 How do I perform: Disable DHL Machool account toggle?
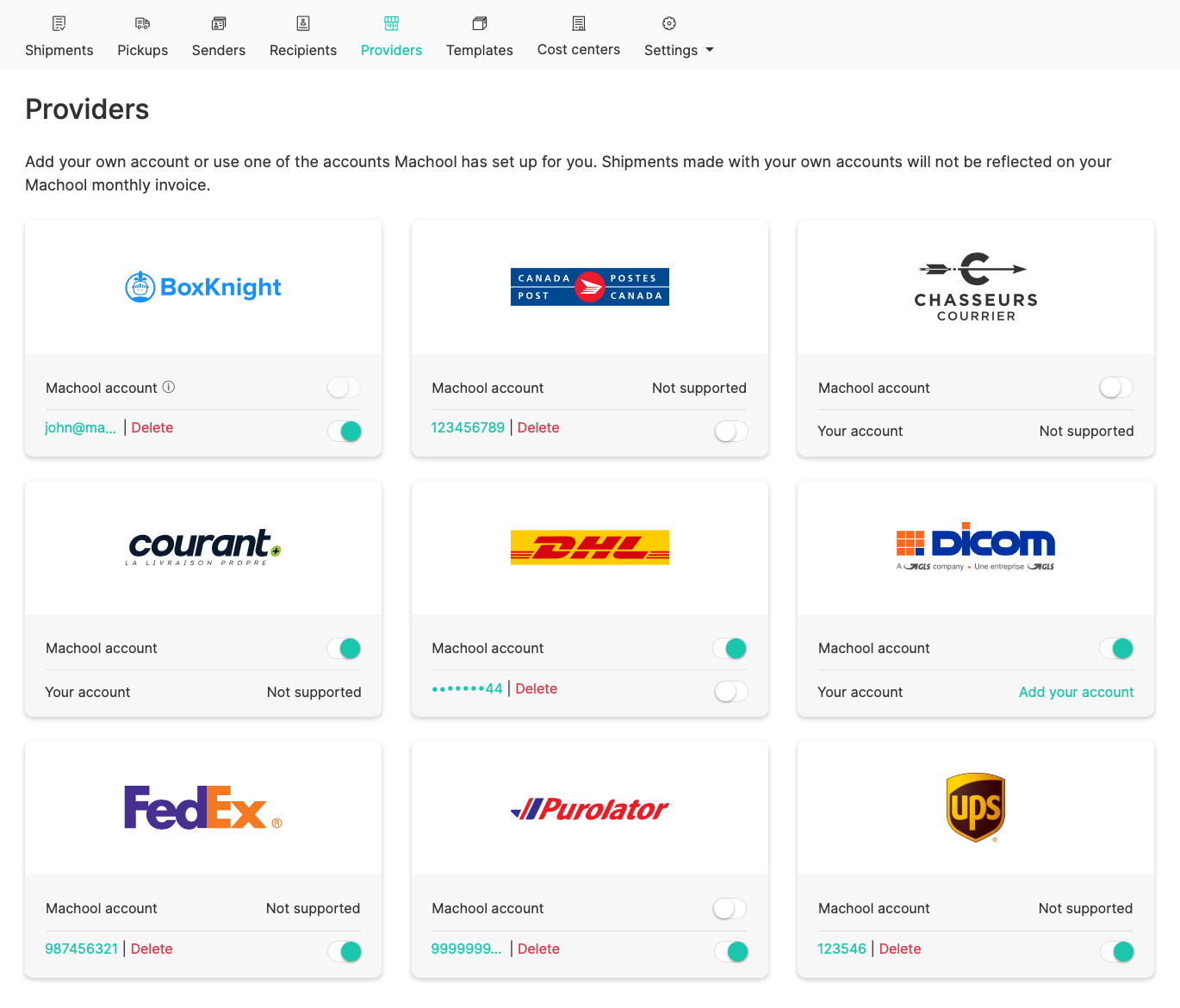pos(730,648)
